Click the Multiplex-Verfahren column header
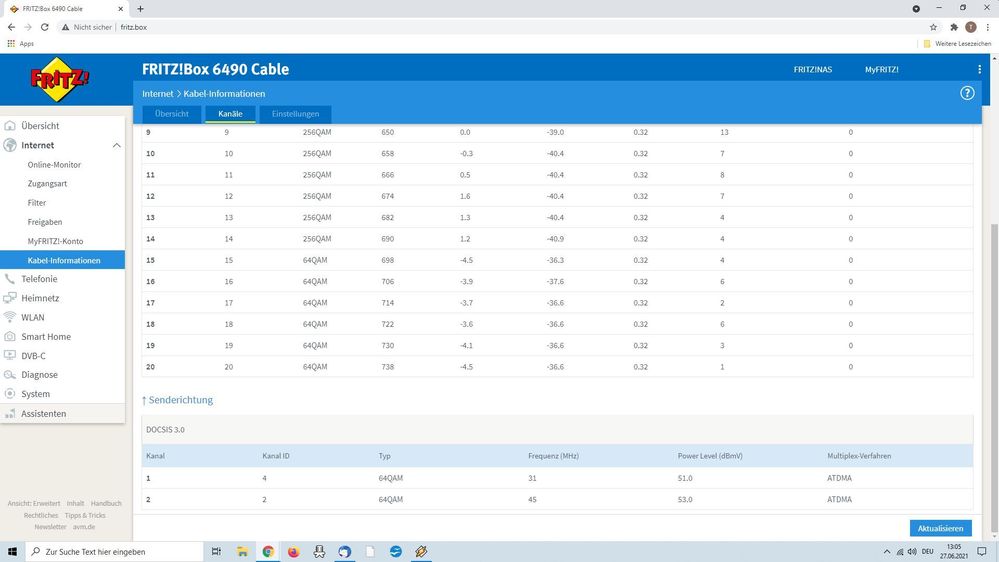The height and width of the screenshot is (562, 999). pos(859,456)
